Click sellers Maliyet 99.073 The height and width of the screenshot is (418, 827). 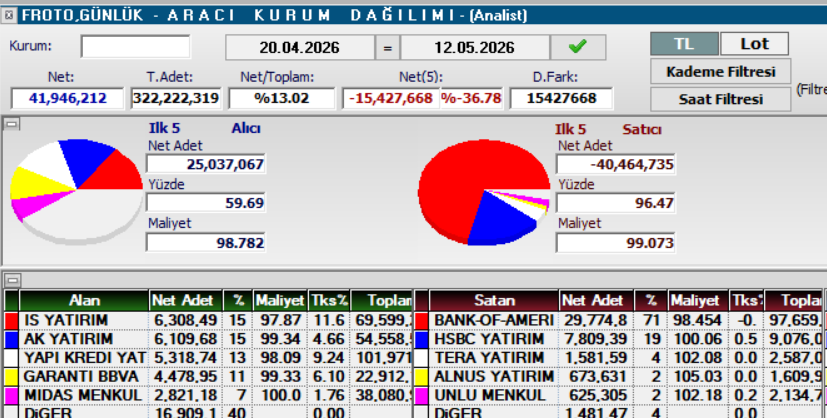pos(616,243)
